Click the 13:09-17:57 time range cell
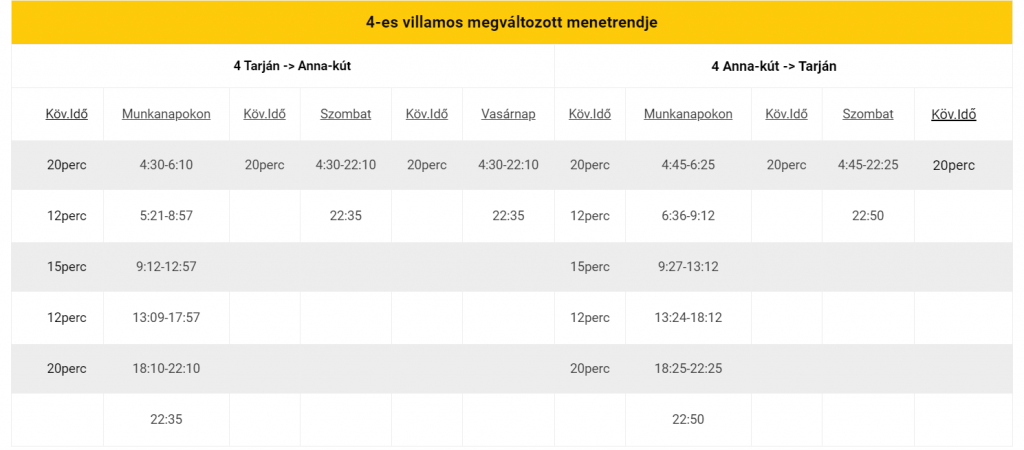Image resolution: width=1024 pixels, height=450 pixels. click(166, 318)
